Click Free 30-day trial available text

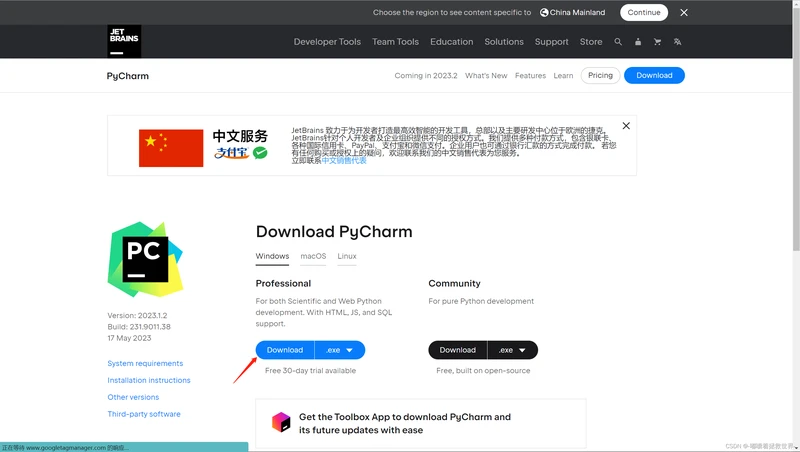310,370
